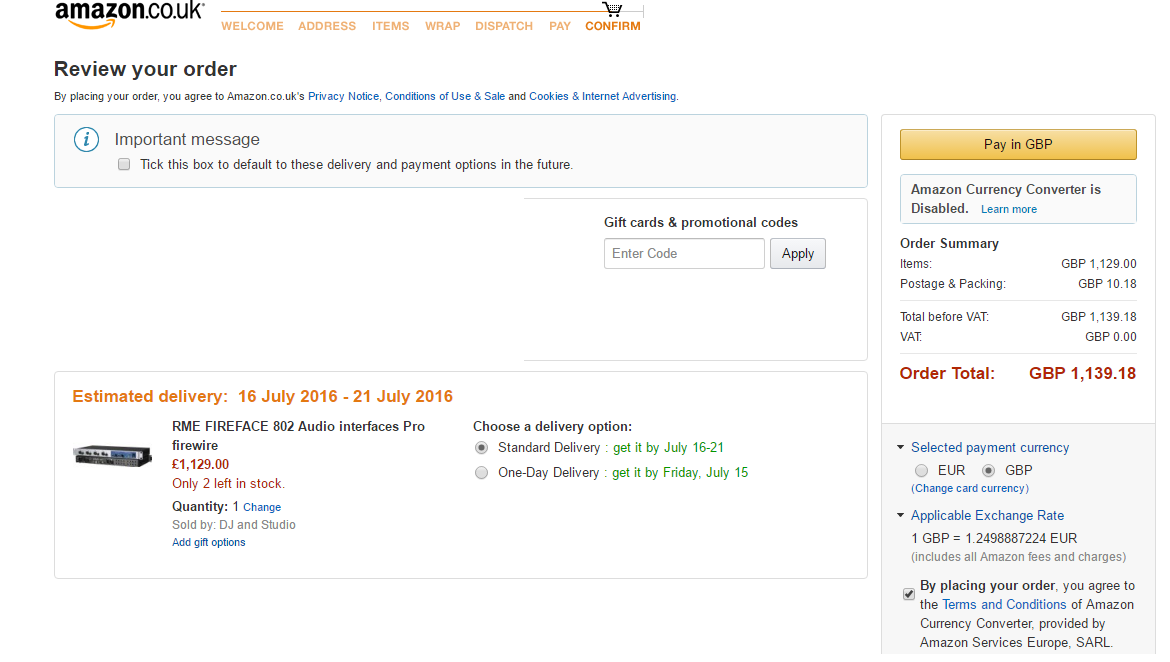Viewport: 1170px width, 662px height.
Task: Change the item quantity
Action: pos(262,508)
